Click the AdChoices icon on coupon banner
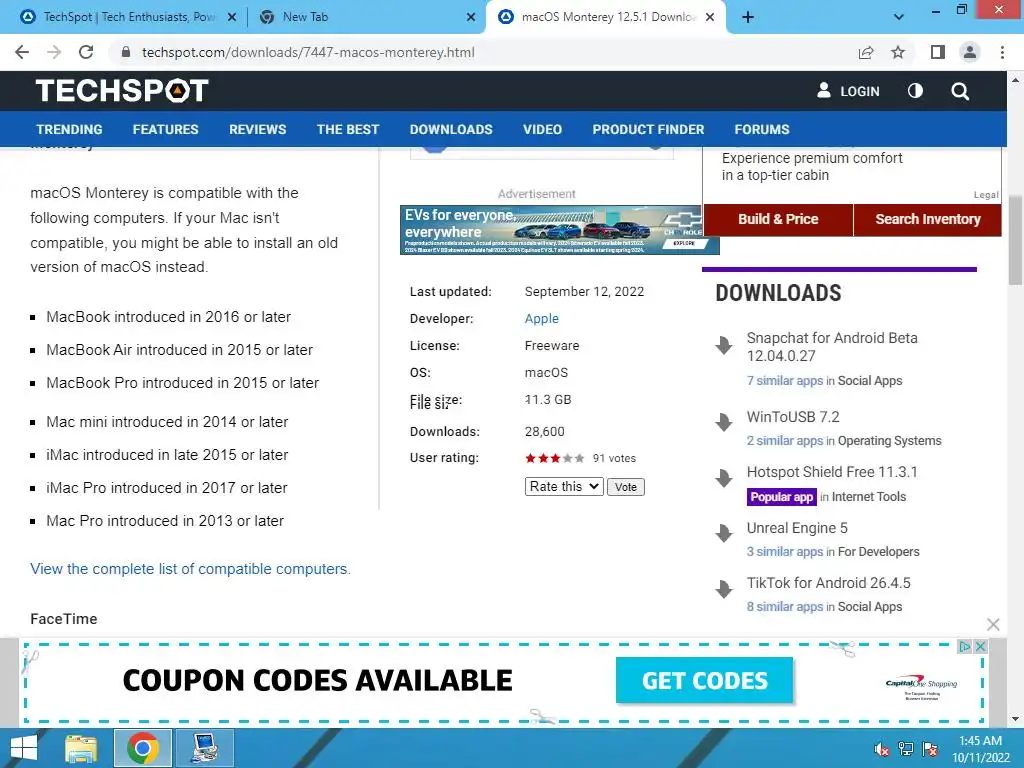The image size is (1024, 768). pyautogui.click(x=964, y=647)
